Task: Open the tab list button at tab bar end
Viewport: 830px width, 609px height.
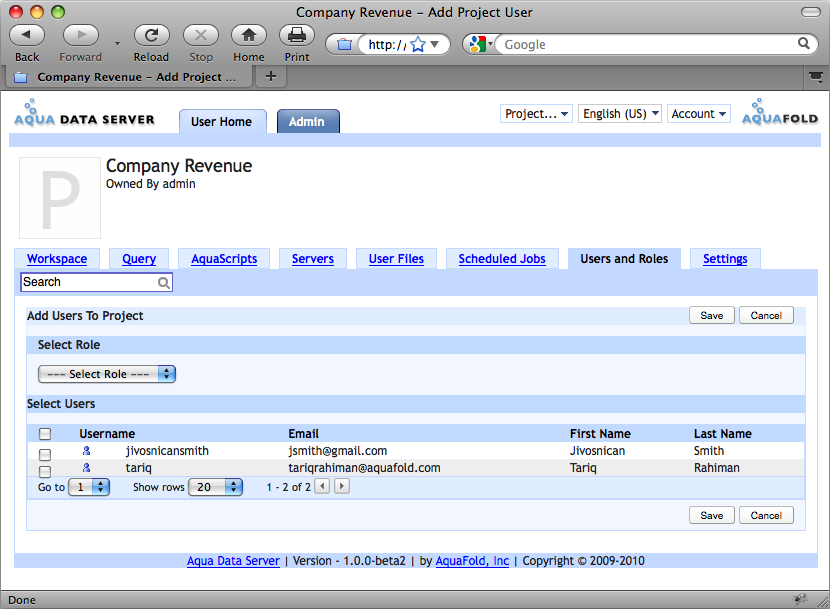Action: point(816,77)
